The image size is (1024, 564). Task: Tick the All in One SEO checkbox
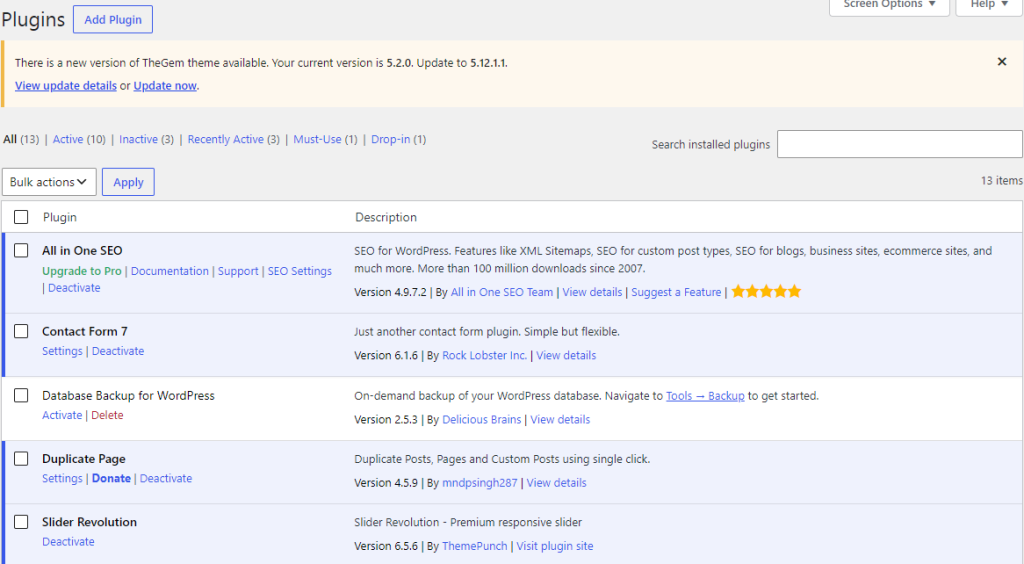point(21,250)
